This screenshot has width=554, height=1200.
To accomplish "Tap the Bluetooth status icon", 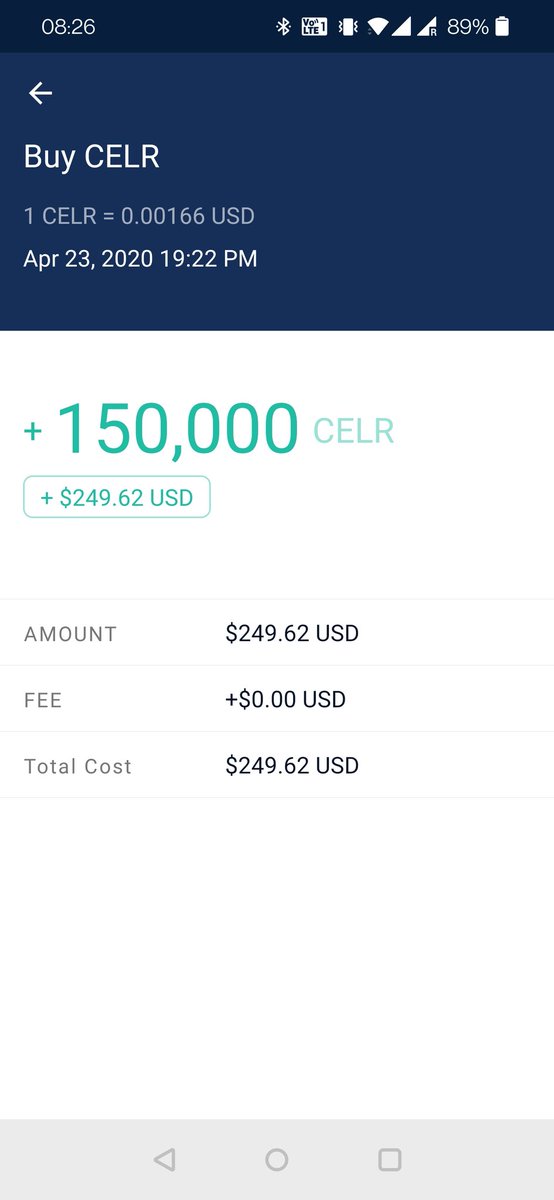I will click(x=283, y=27).
